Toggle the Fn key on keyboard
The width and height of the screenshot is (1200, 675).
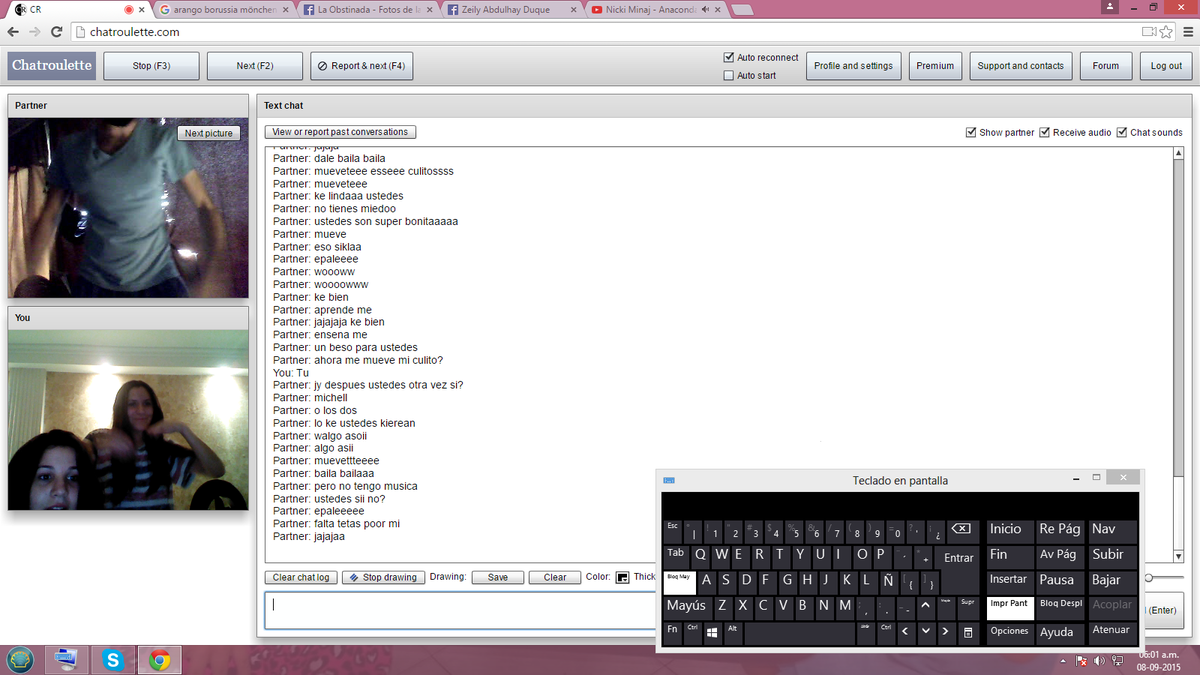click(x=672, y=632)
